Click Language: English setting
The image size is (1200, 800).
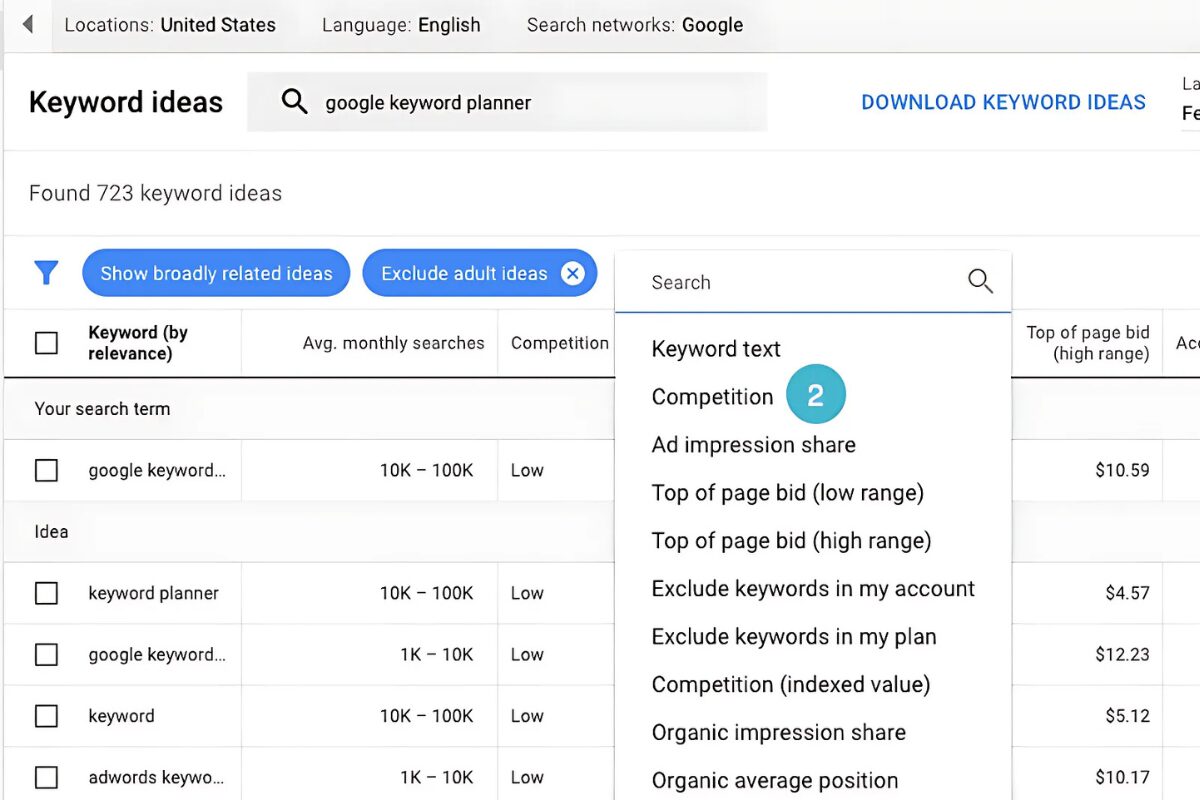click(x=401, y=25)
